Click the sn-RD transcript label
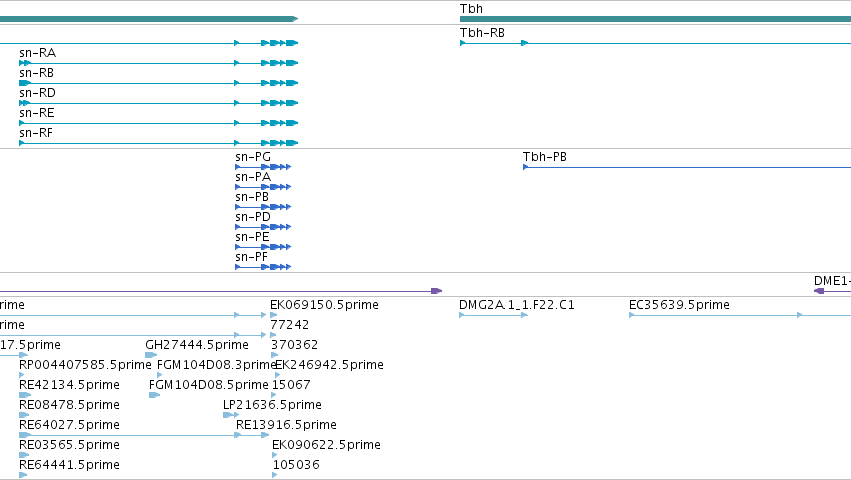This screenshot has width=851, height=480. click(37, 93)
